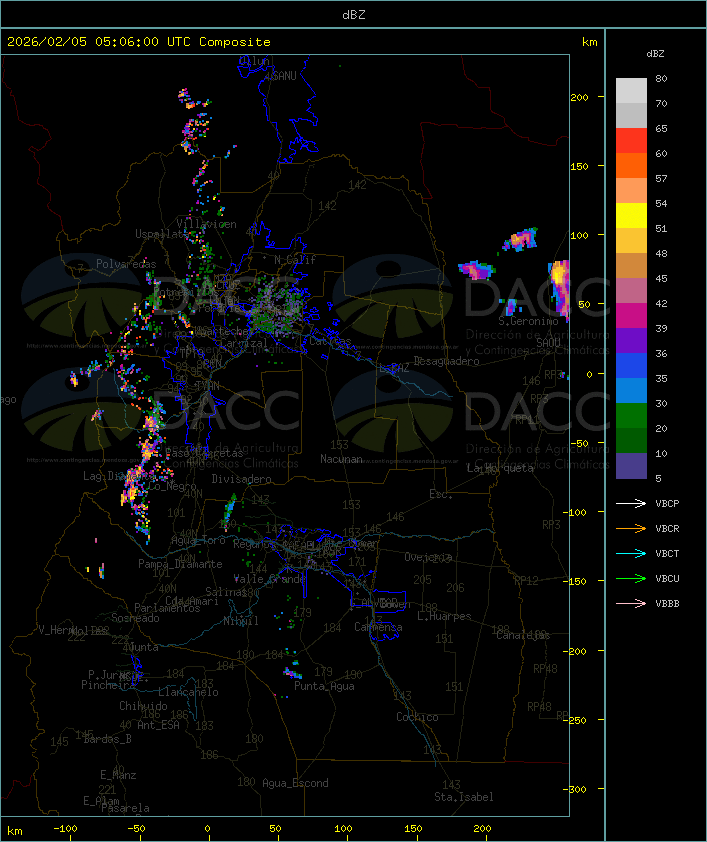
Task: Click the N_Calif place label
Action: point(295,260)
